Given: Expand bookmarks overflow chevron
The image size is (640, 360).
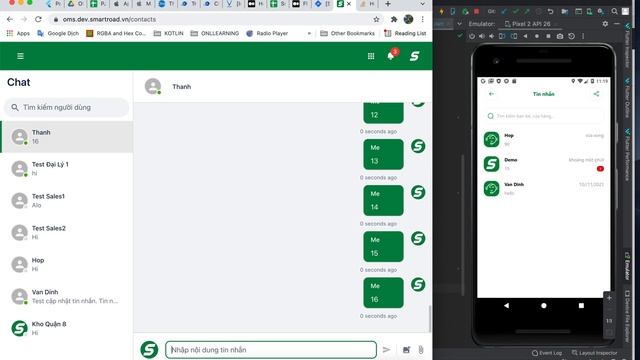Looking at the screenshot, I should click(309, 33).
